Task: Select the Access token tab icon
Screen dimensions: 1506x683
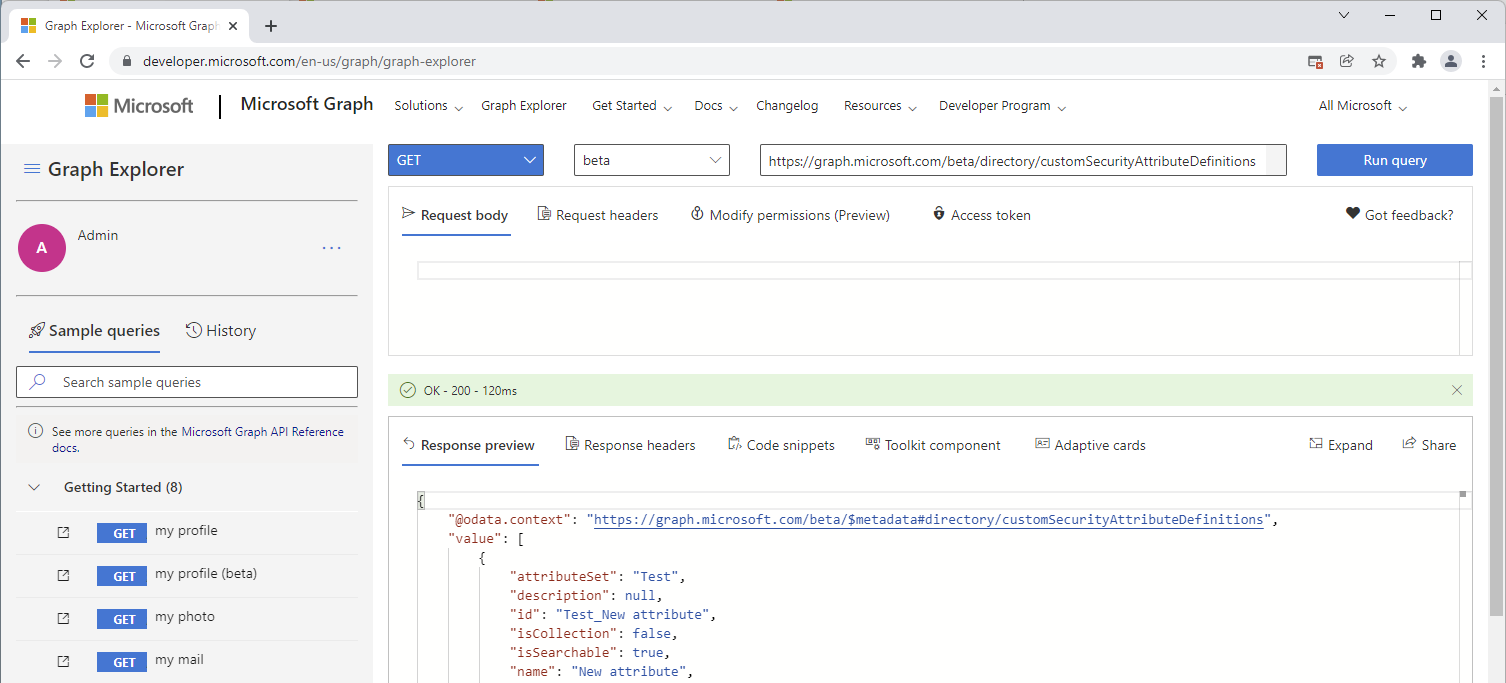Action: pyautogui.click(x=938, y=213)
